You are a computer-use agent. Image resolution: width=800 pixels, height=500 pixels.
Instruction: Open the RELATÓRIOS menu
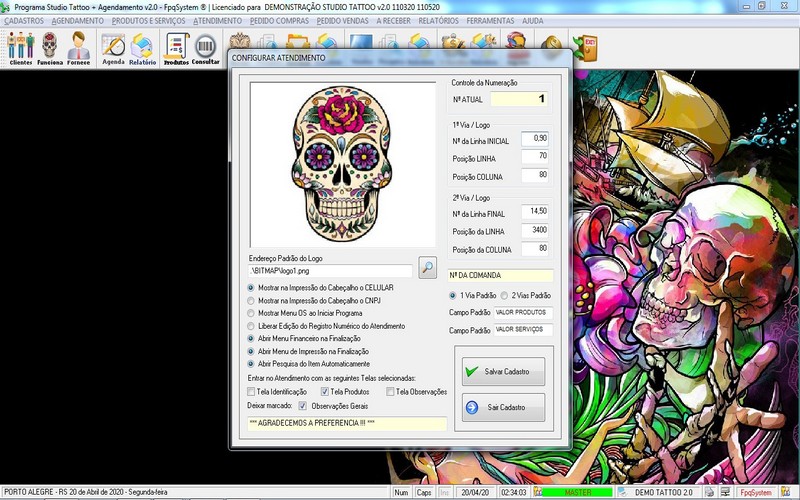[x=438, y=21]
